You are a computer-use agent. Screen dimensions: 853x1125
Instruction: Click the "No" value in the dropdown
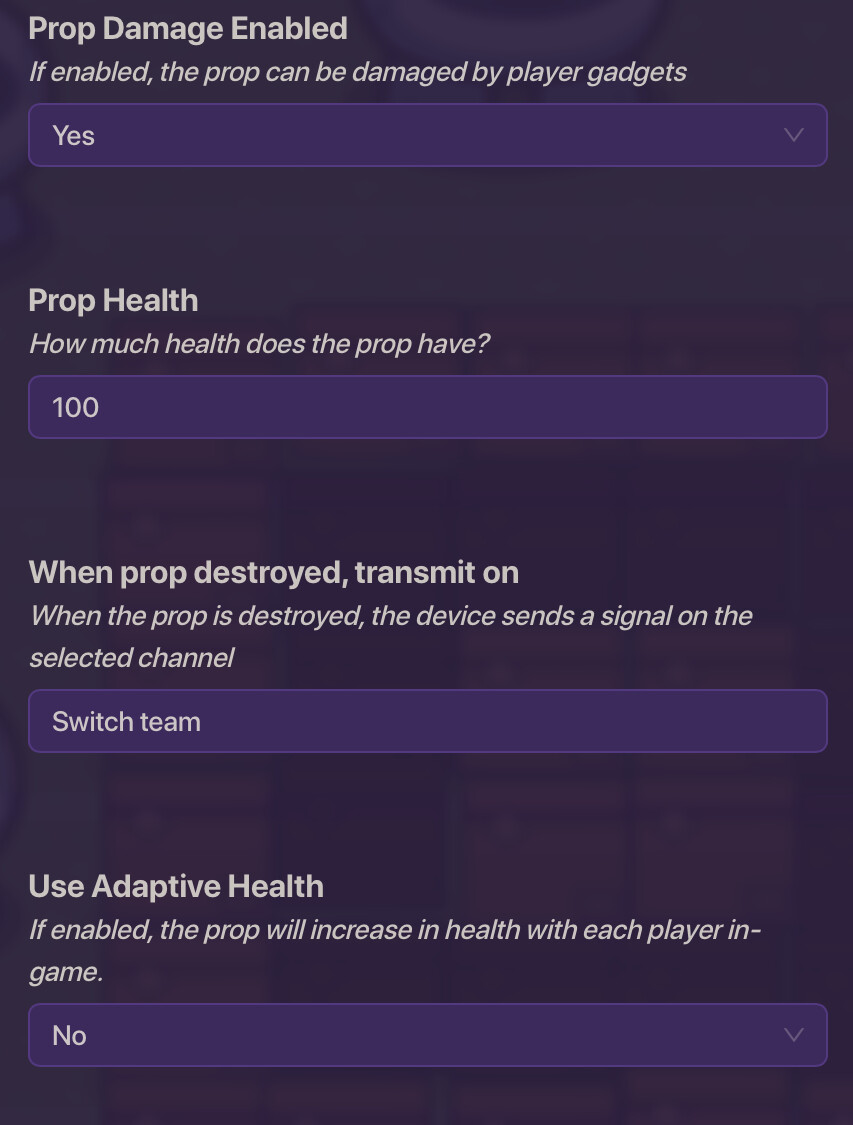pyautogui.click(x=70, y=1035)
